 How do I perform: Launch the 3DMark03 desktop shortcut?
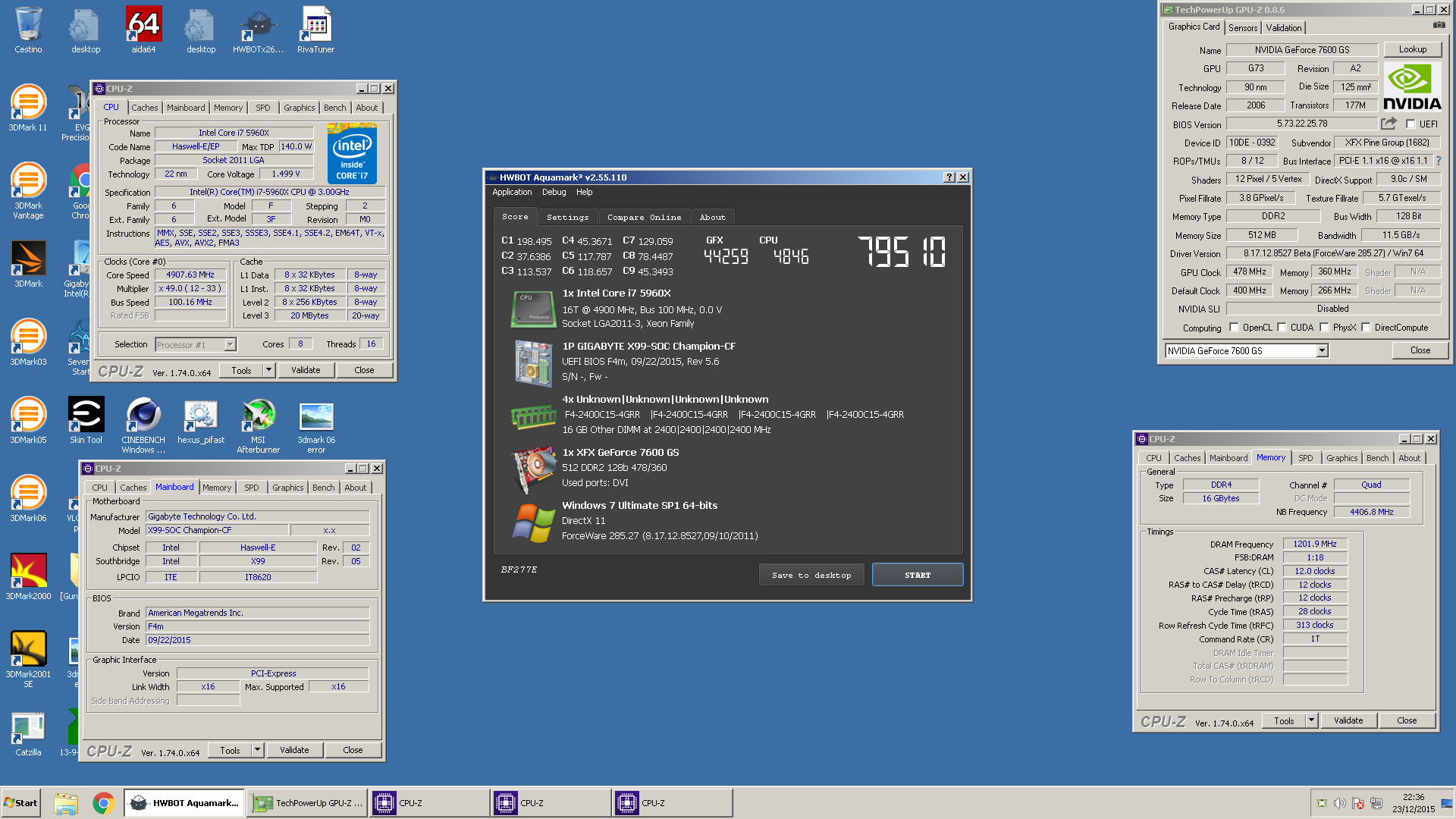click(x=28, y=343)
